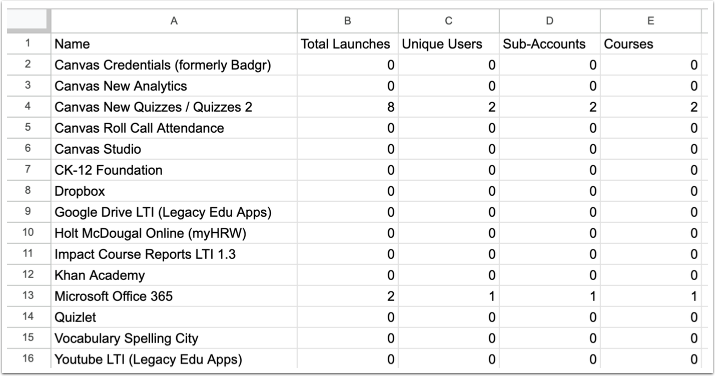Click Courses value for Quizlet row
715x376 pixels.
[651, 317]
